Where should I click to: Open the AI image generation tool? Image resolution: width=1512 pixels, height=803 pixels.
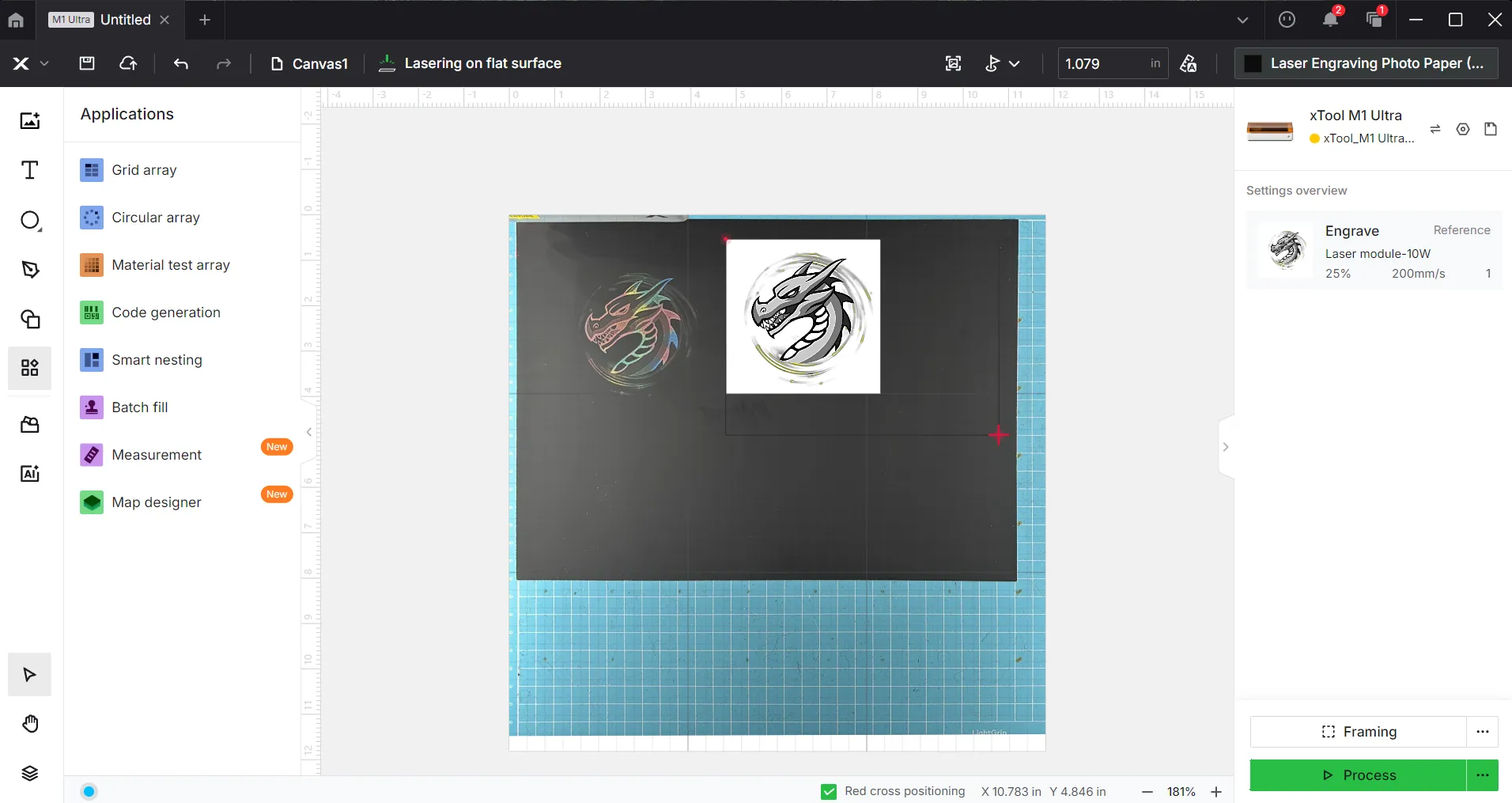click(29, 474)
